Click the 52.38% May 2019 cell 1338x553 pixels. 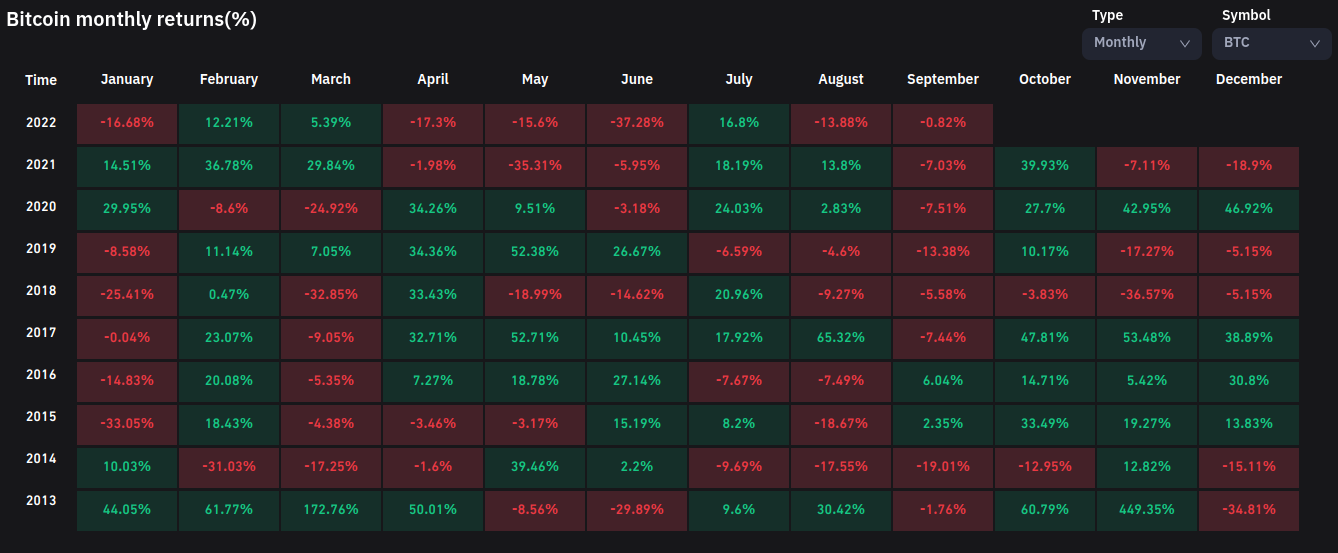pos(535,252)
